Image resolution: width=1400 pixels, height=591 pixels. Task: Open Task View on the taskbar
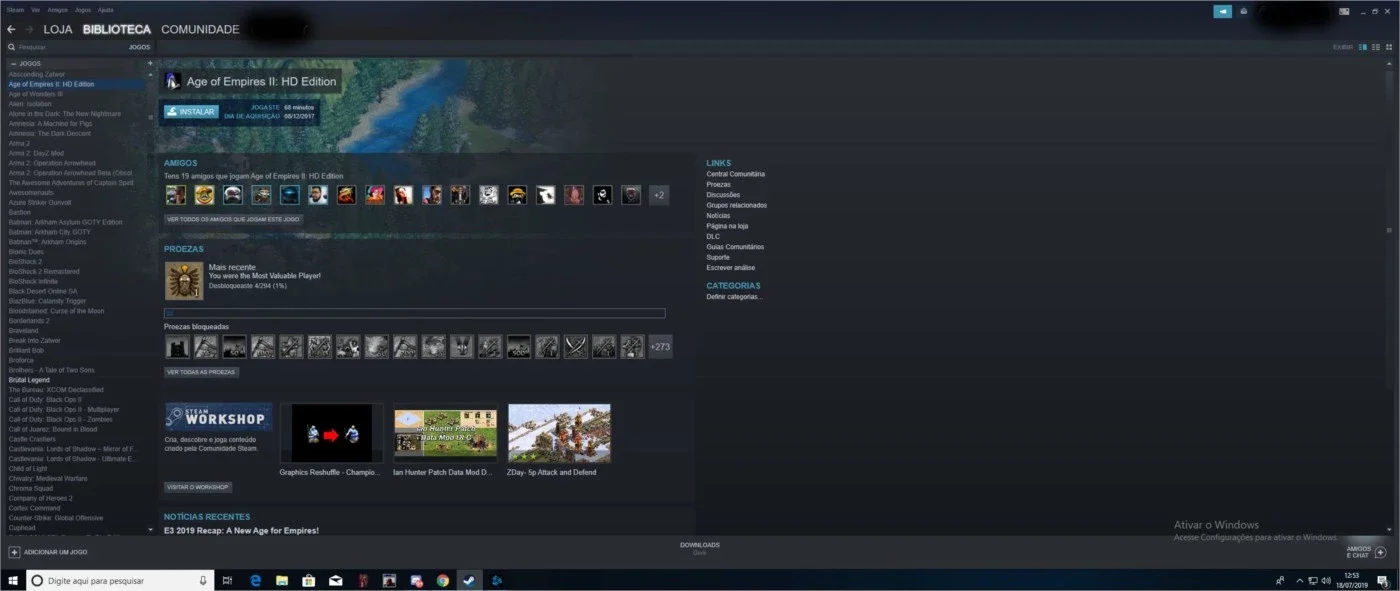(228, 580)
